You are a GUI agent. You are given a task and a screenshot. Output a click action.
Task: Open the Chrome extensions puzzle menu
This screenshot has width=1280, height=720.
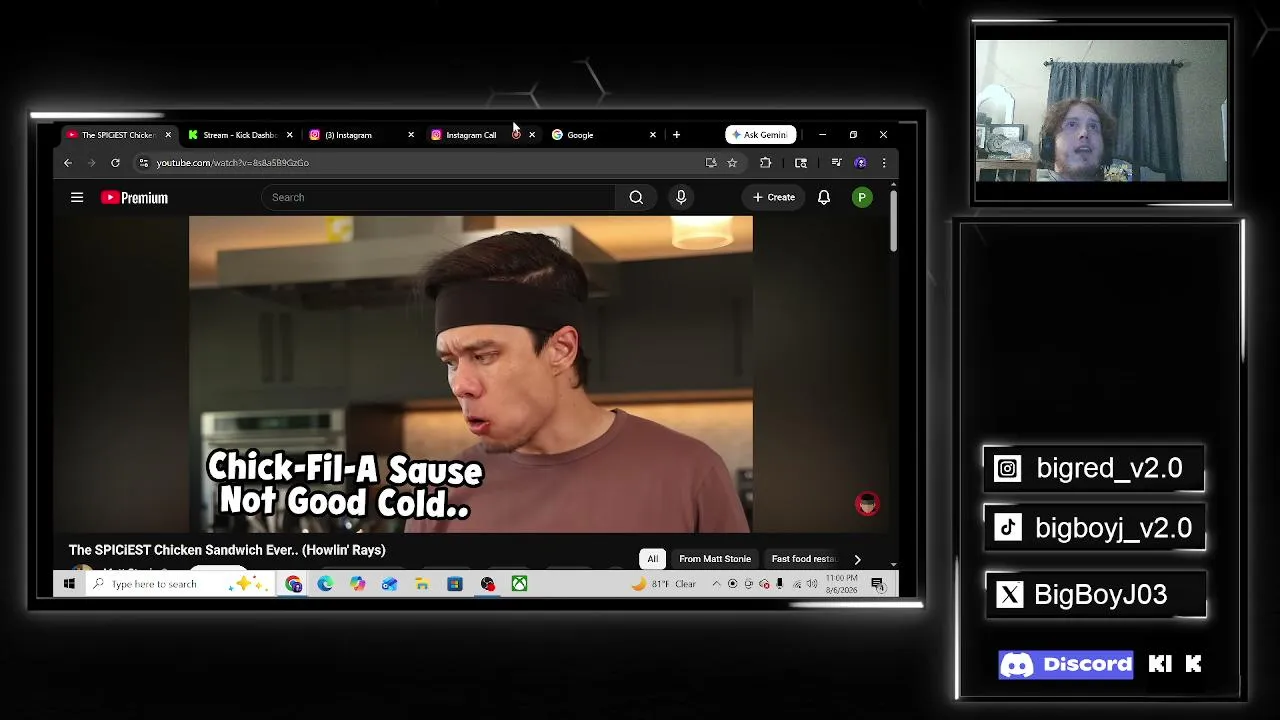(766, 162)
